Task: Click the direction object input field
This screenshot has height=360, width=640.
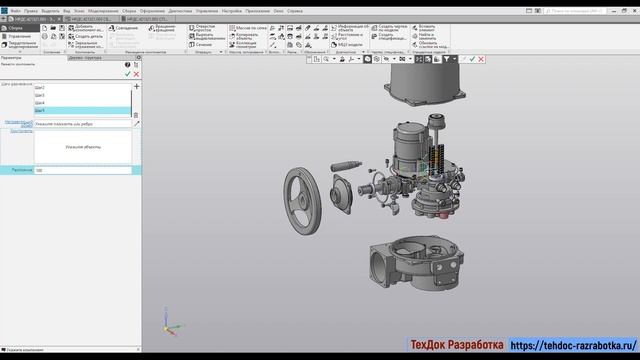Action: [x=83, y=124]
